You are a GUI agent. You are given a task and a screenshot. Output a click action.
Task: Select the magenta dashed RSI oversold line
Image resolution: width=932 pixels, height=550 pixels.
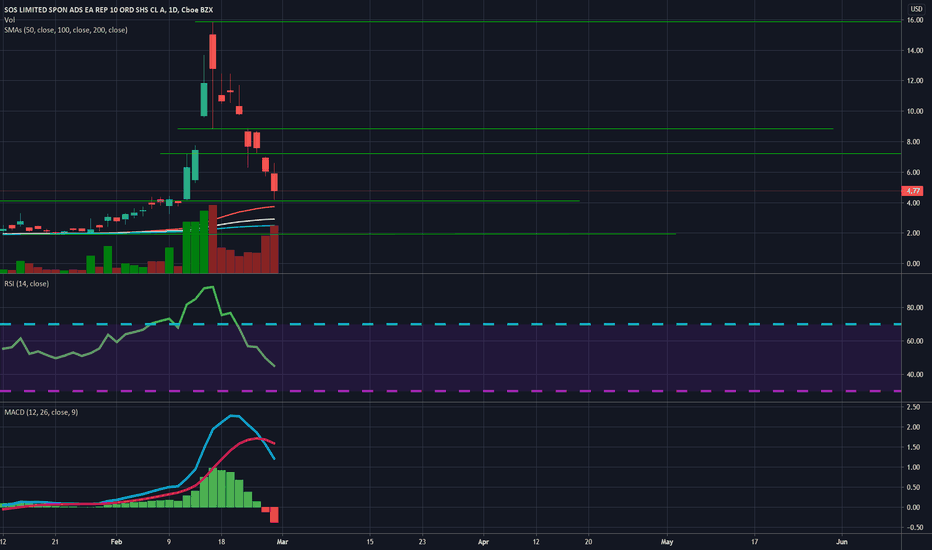(451, 391)
